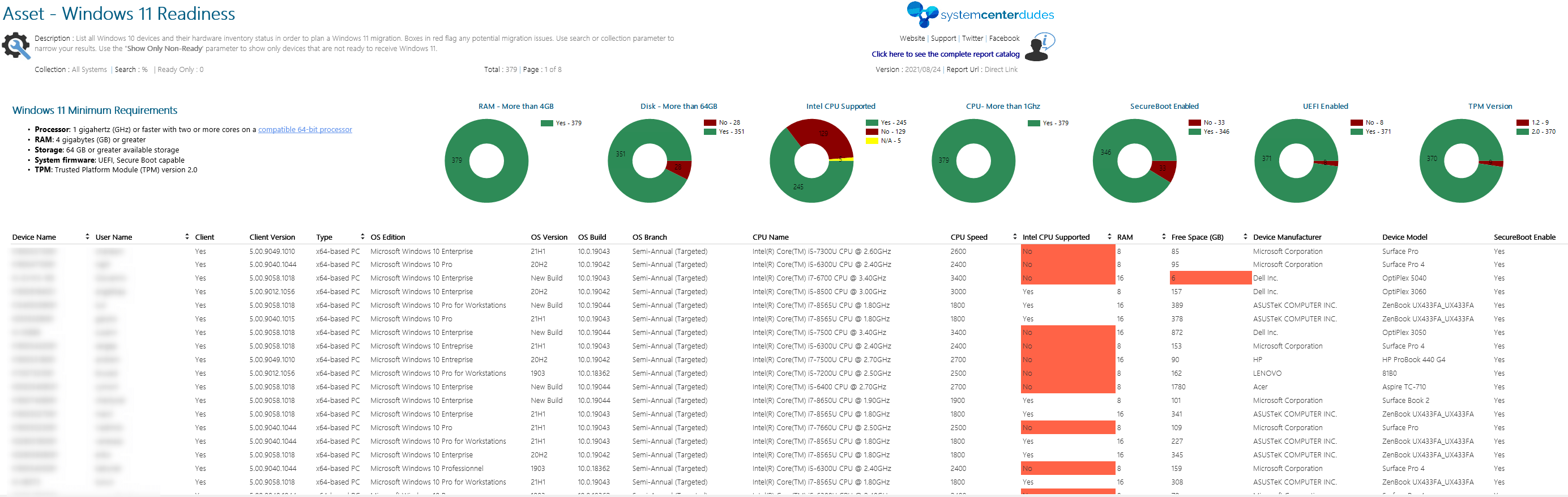Click red 'No - 28' Disk legend swatch
Screen dimensions: 1568x497
pos(710,122)
